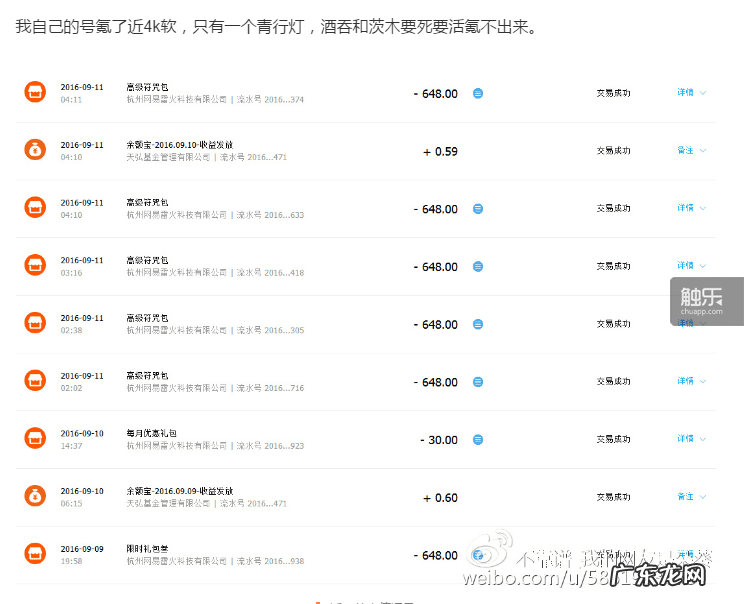Click the amount - 30.00
Image resolution: width=744 pixels, height=604 pixels.
click(x=439, y=440)
